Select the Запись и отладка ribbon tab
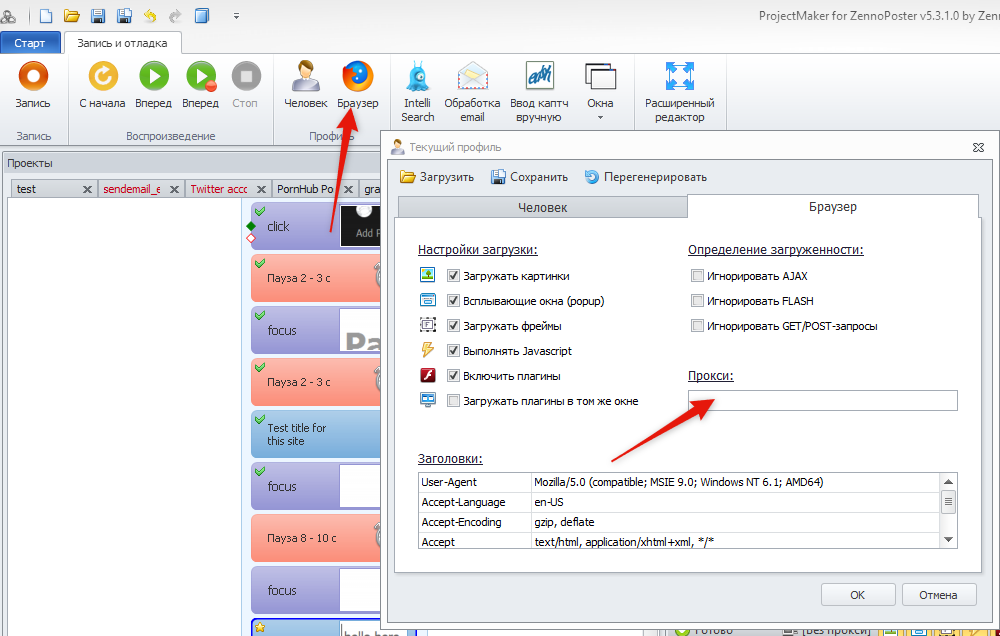Image resolution: width=1000 pixels, height=636 pixels. tap(122, 43)
